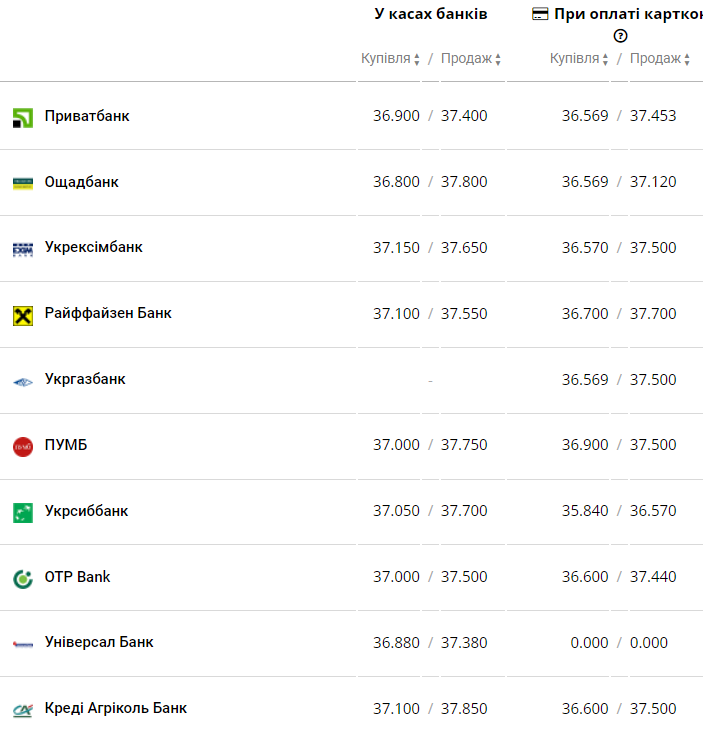The height and width of the screenshot is (741, 703).
Task: Click the red ПУМБ logo
Action: (x=23, y=447)
